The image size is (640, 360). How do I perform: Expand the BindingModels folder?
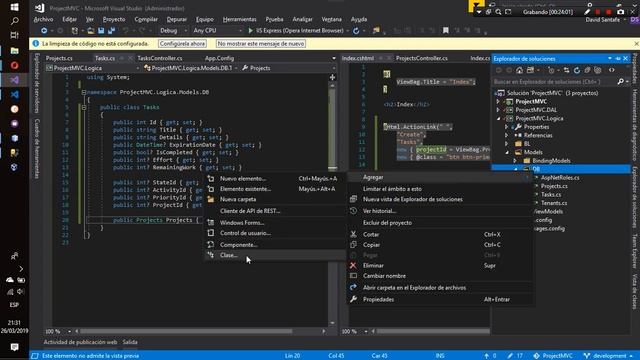515,160
